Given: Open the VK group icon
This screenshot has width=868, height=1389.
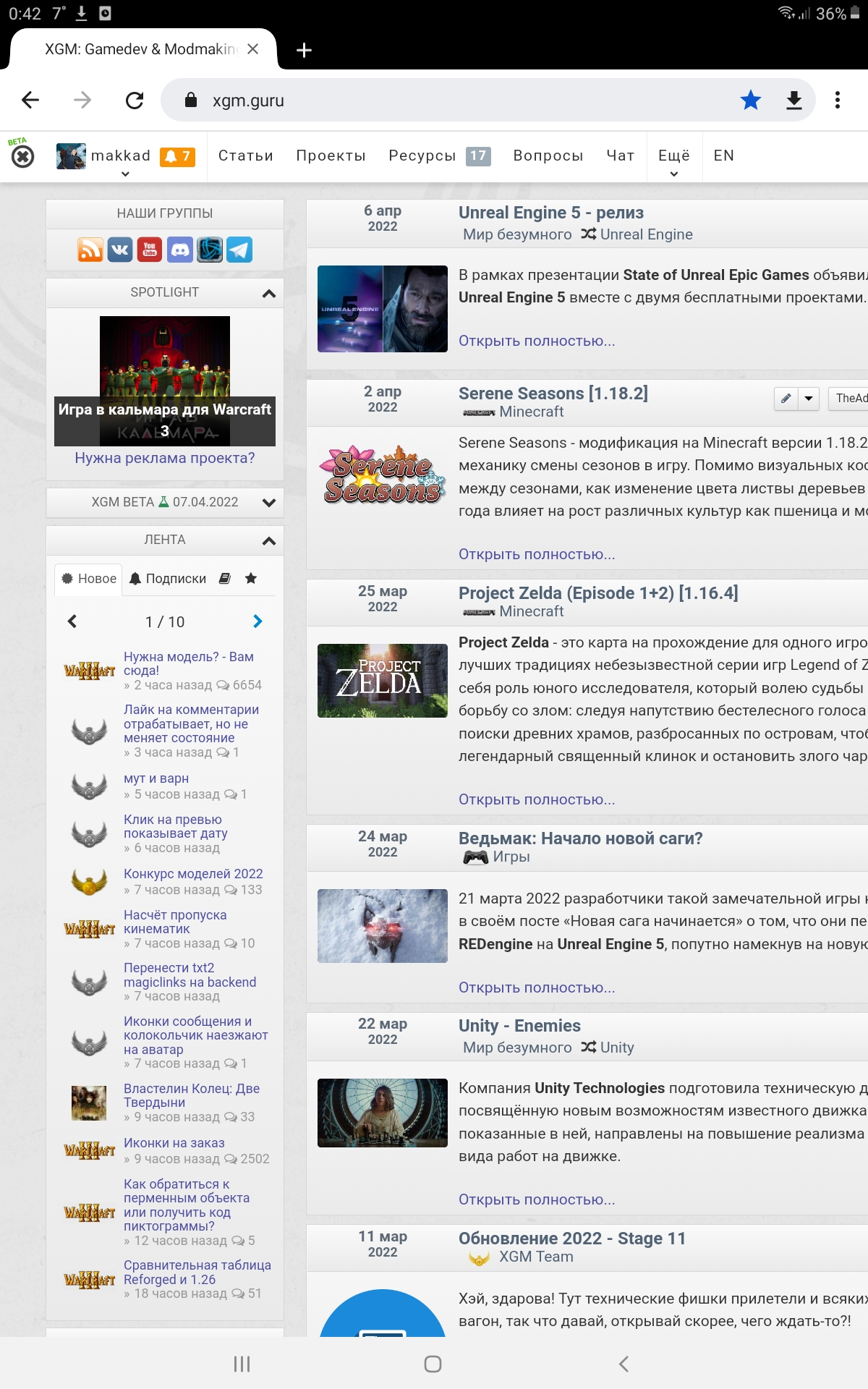Looking at the screenshot, I should pos(120,250).
